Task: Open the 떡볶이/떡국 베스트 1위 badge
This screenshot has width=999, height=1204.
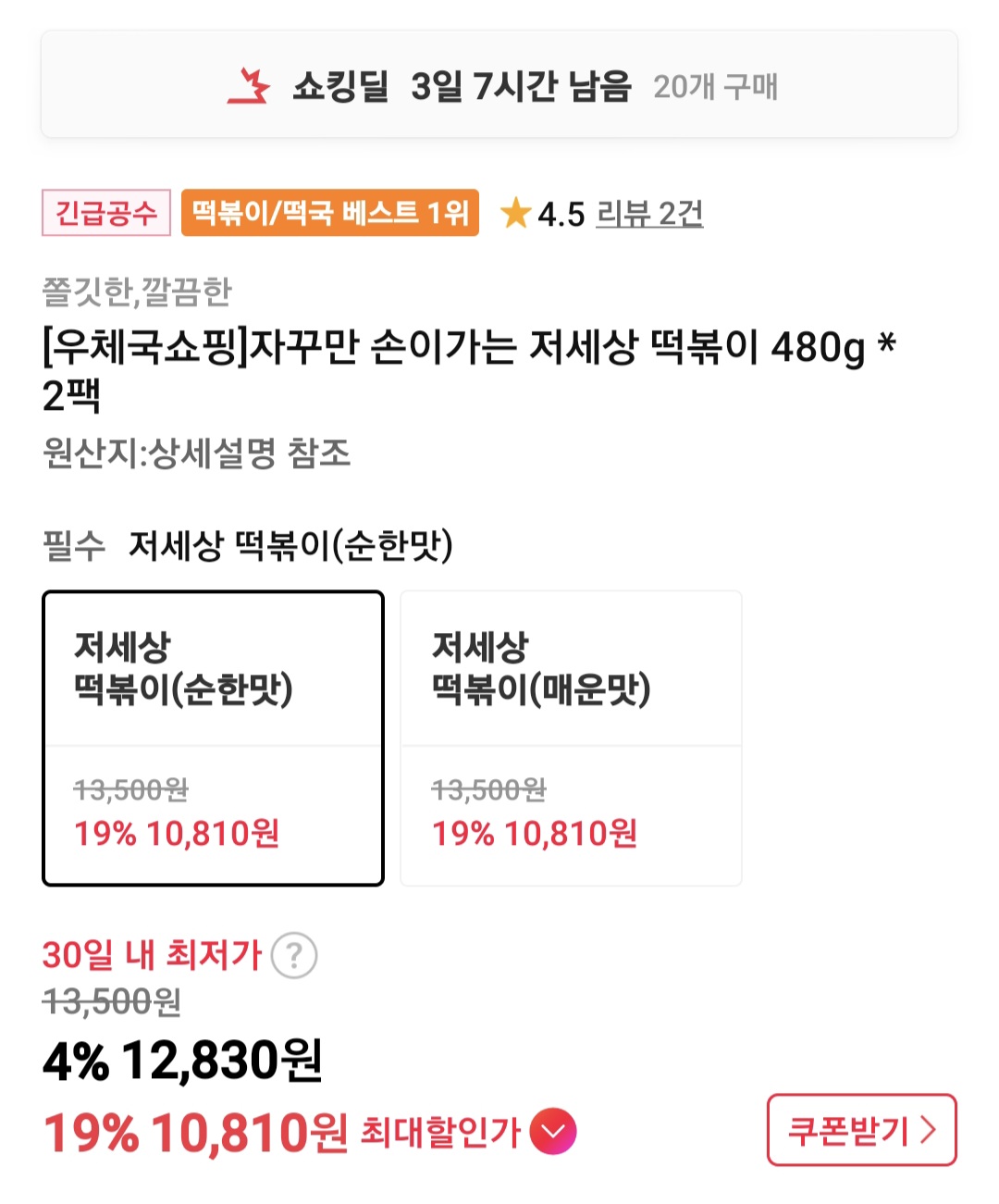Action: click(330, 213)
